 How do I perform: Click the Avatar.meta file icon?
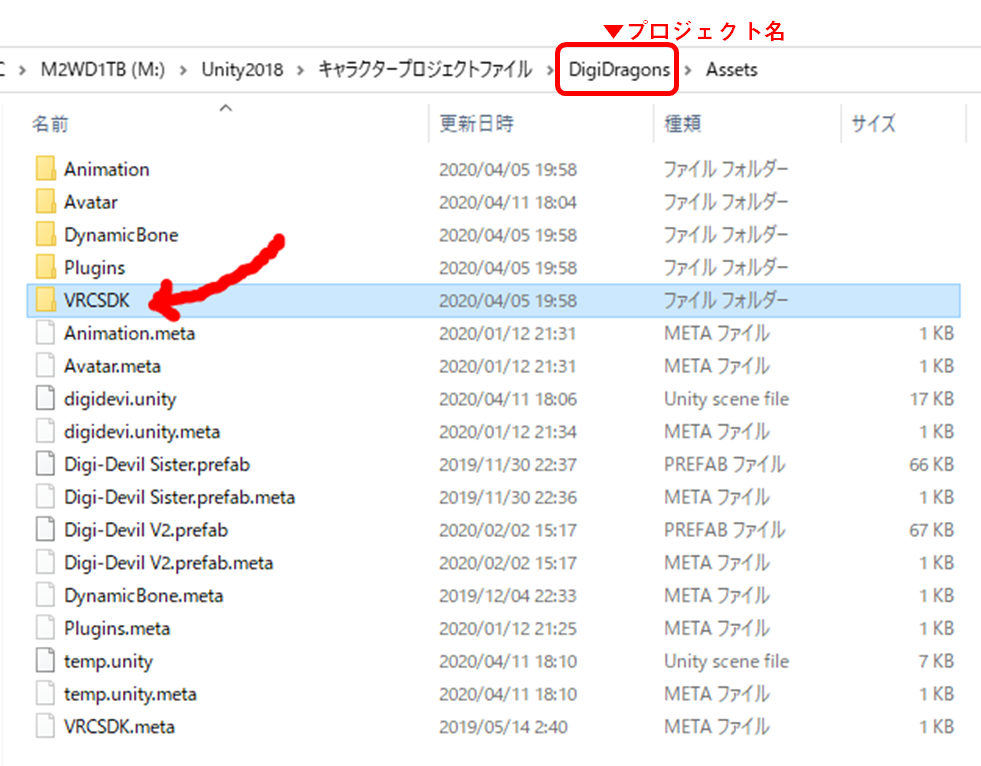coord(45,365)
